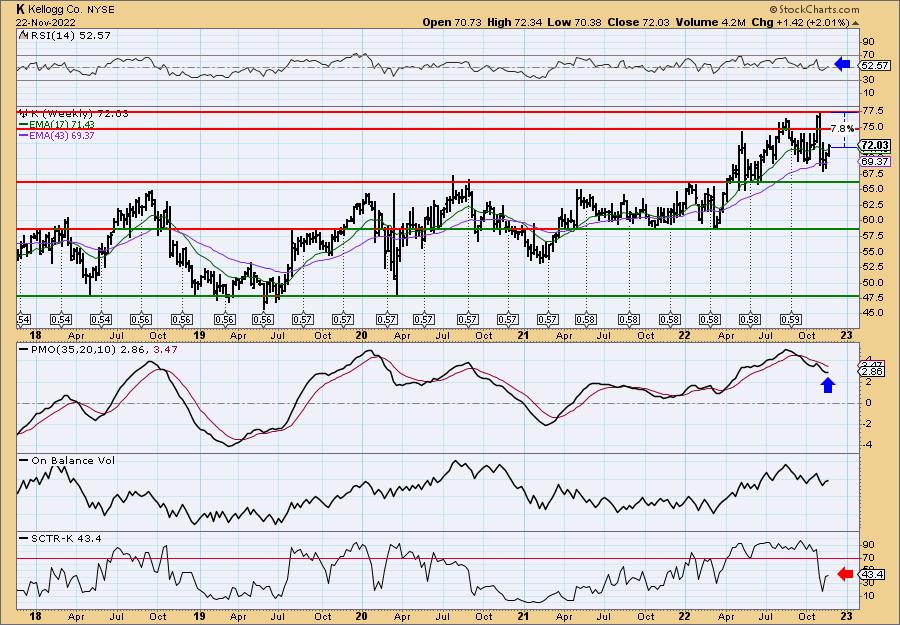The width and height of the screenshot is (900, 625).
Task: Click the 47.5 price axis label
Action: (x=872, y=297)
